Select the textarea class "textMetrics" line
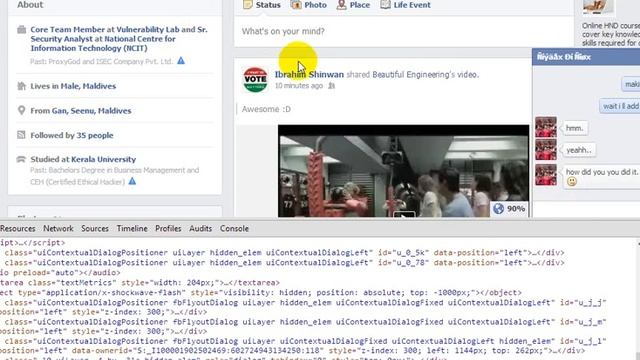Viewport: 640px width, 360px height. click(140, 282)
